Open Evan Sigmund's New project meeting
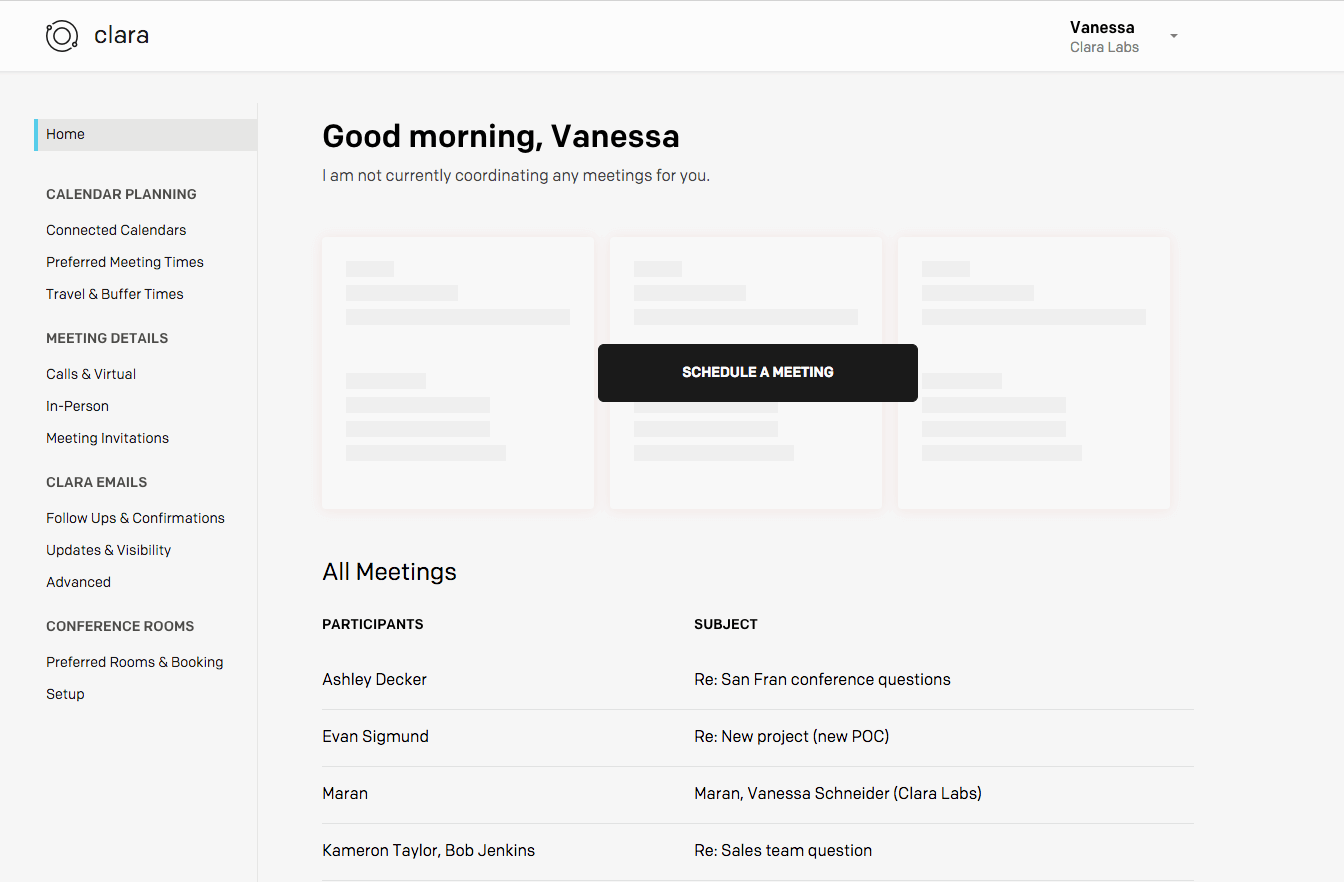 coord(791,737)
